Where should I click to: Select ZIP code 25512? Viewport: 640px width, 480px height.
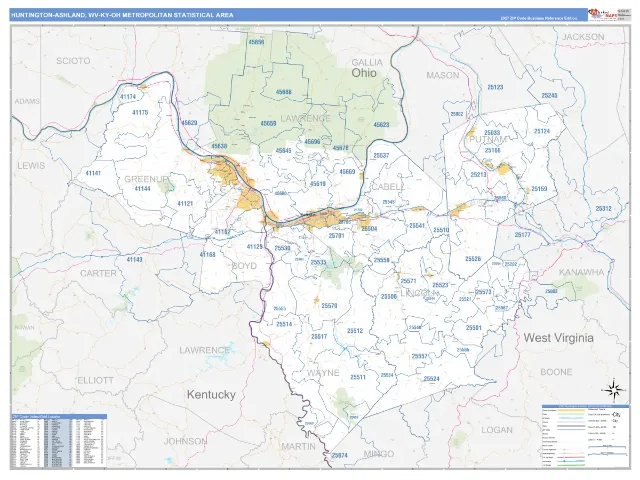click(x=355, y=331)
